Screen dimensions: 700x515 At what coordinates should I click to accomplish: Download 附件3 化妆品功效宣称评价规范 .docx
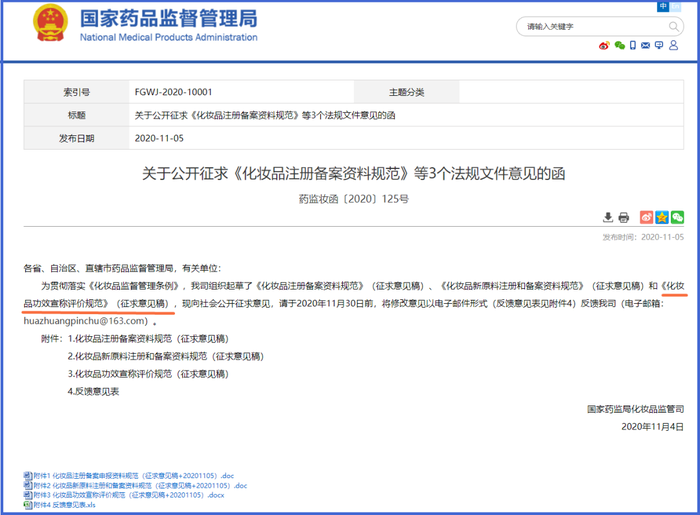[129, 495]
